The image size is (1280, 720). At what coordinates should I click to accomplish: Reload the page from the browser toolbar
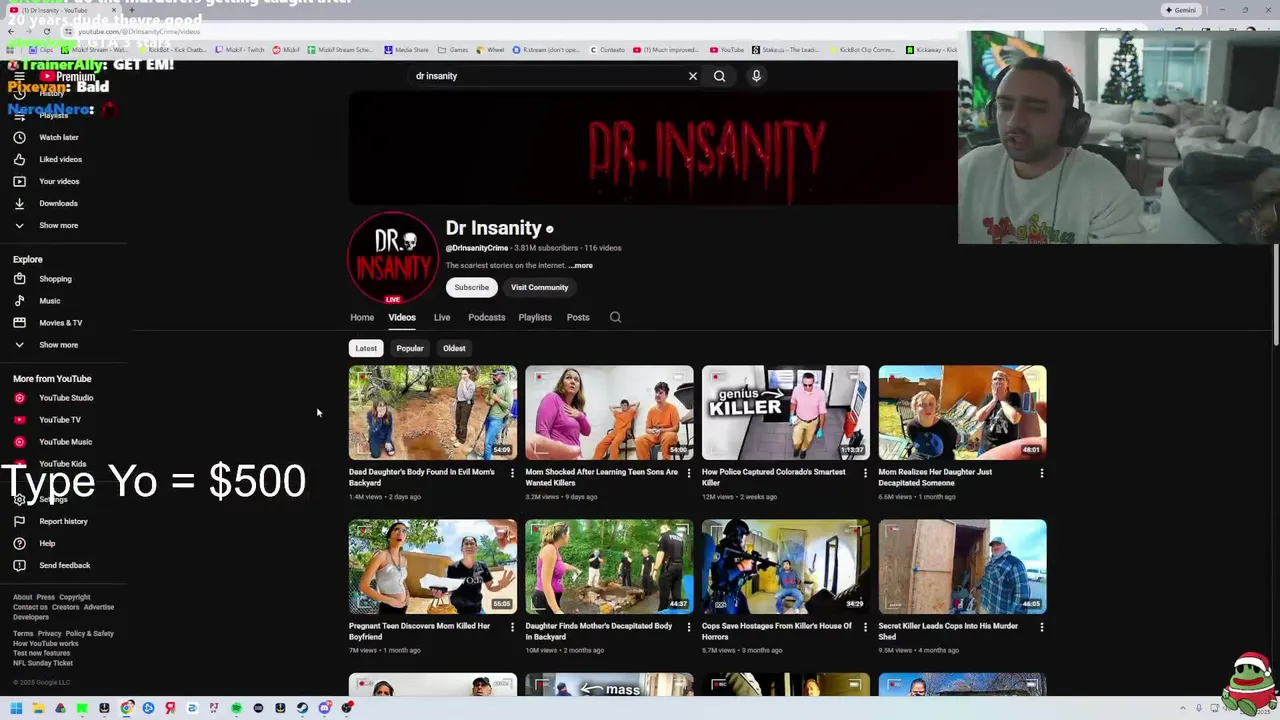(x=46, y=31)
